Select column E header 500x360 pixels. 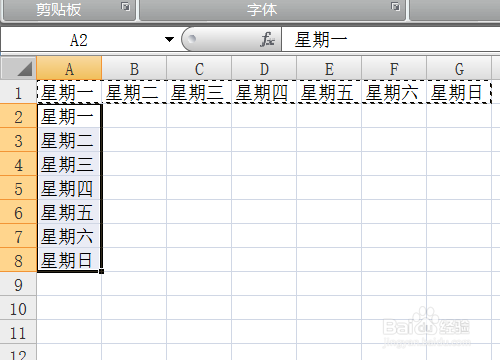coord(329,68)
